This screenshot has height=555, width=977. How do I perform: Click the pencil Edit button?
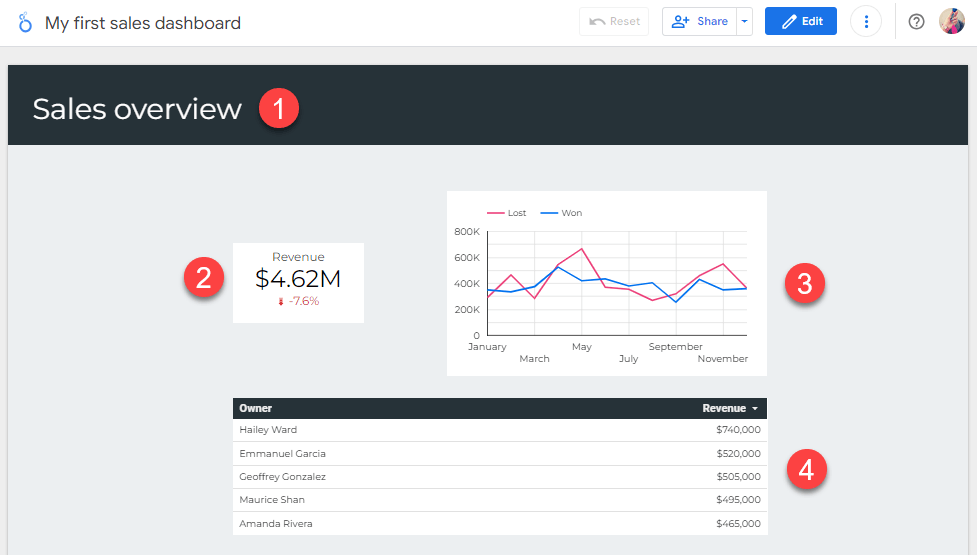801,22
